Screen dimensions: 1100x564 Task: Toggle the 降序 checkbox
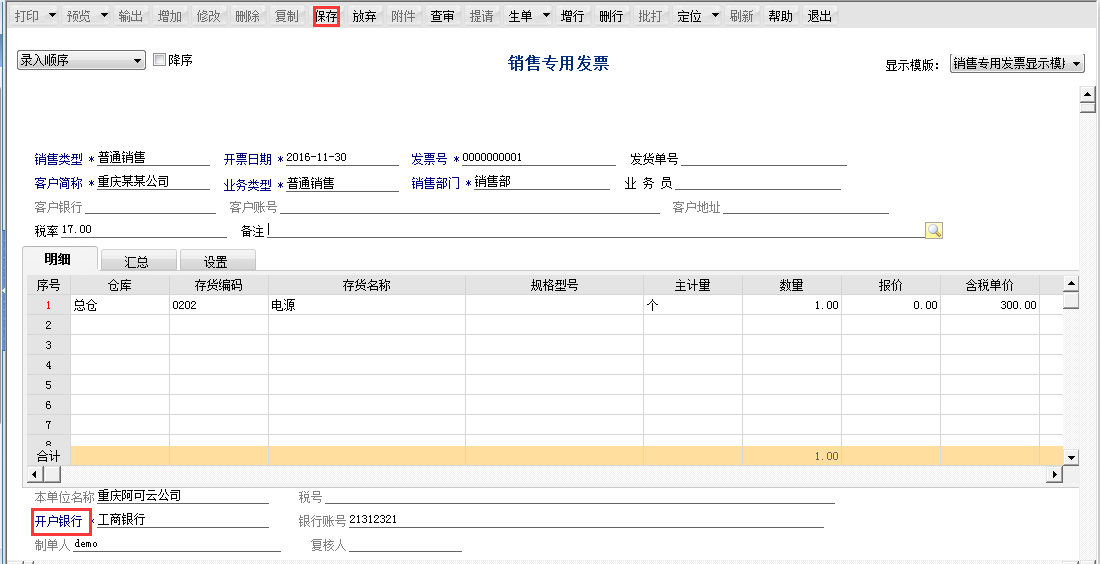click(x=160, y=60)
